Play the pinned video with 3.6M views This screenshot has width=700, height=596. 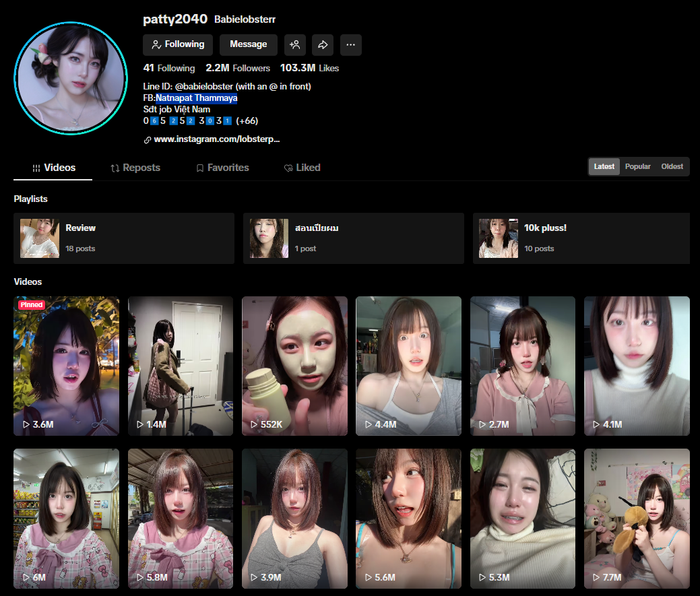tap(67, 365)
